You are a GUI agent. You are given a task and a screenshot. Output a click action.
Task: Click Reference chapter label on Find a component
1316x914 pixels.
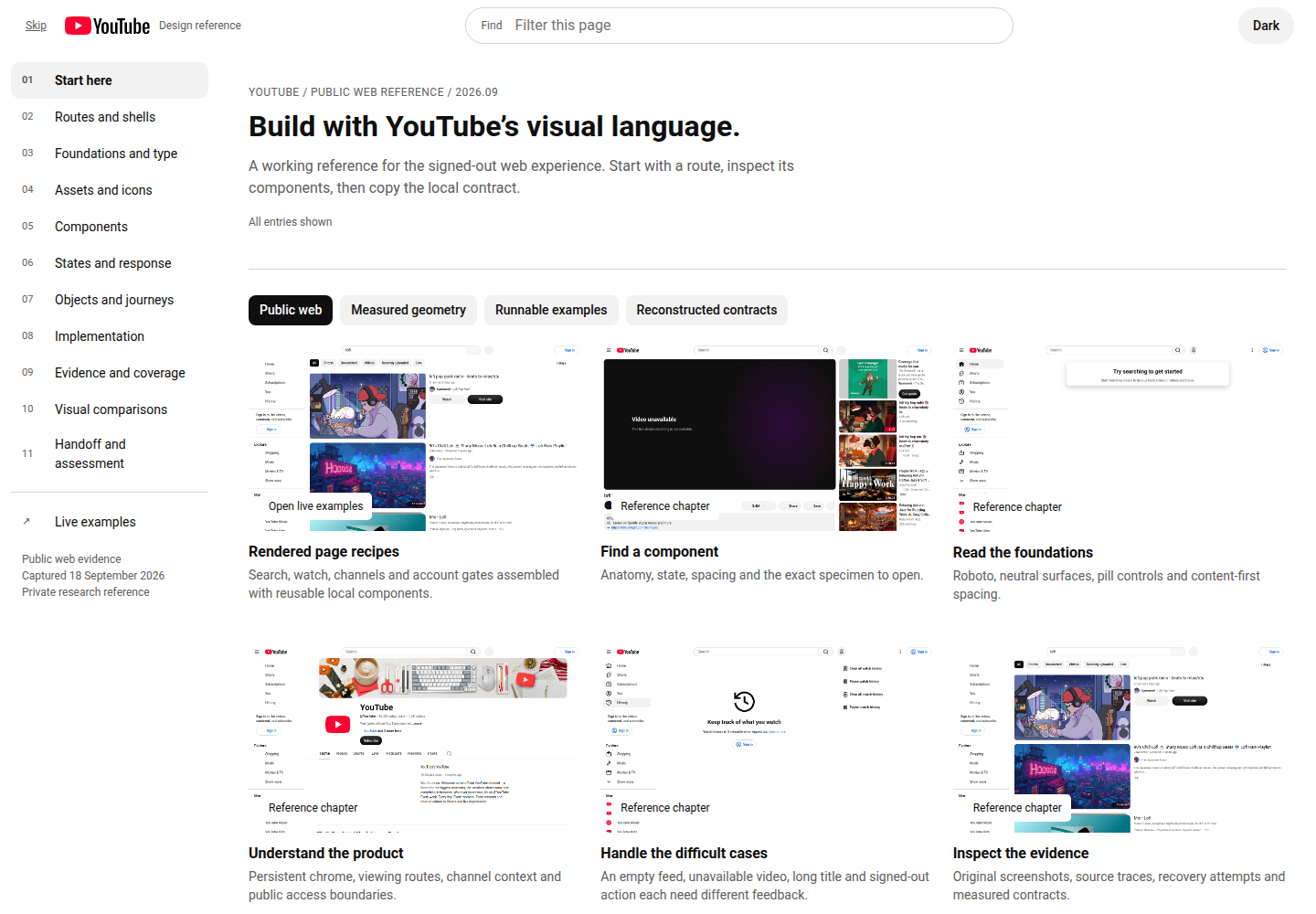click(665, 506)
